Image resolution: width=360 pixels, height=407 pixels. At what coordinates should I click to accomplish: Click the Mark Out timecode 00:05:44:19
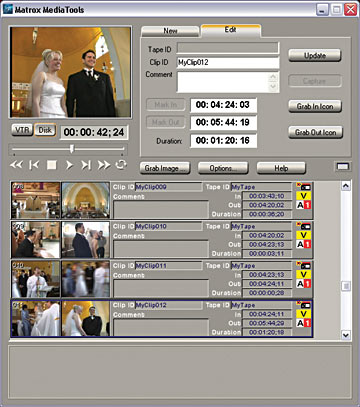tap(223, 123)
